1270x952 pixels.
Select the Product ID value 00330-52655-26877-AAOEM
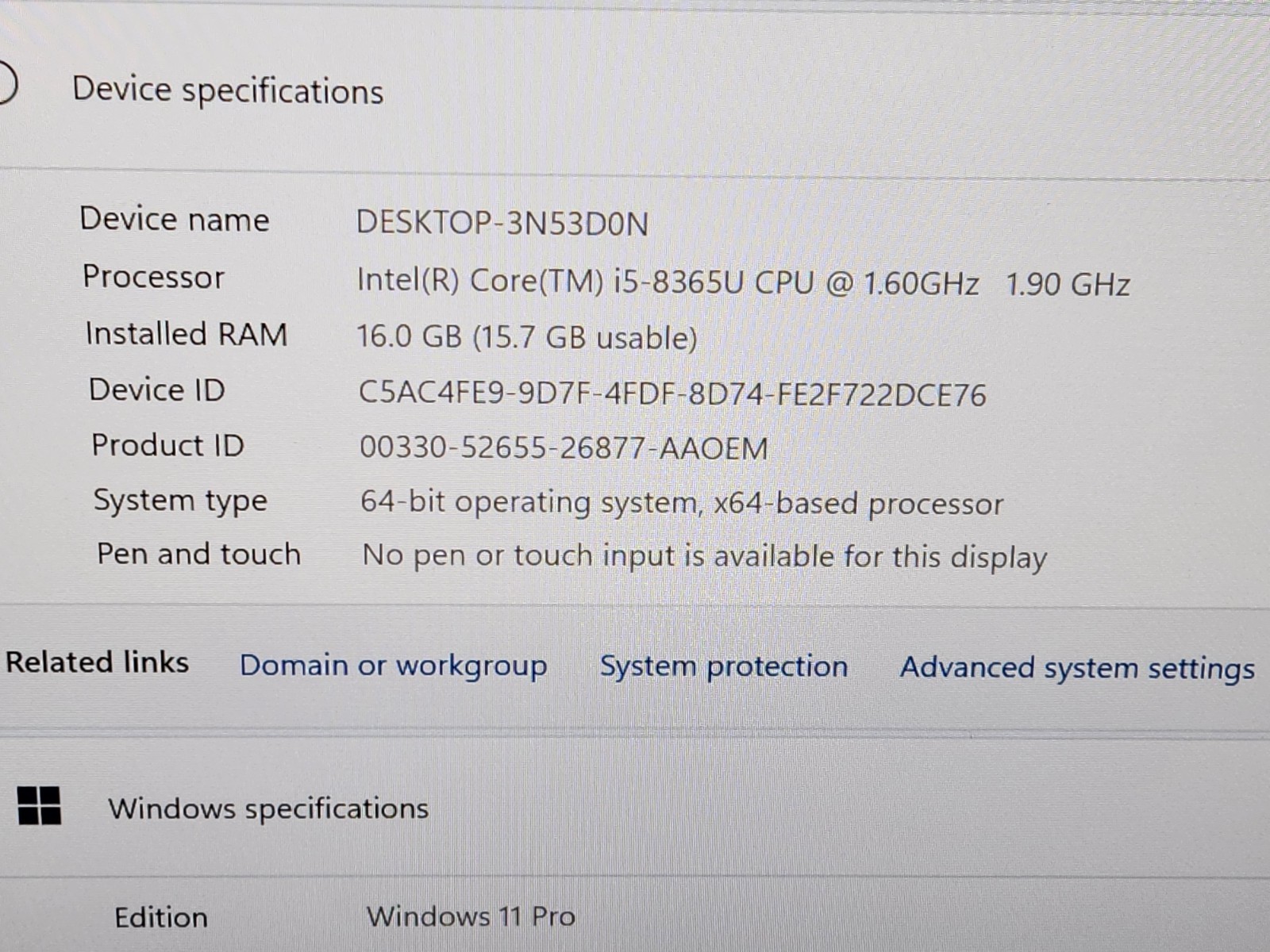pos(564,448)
